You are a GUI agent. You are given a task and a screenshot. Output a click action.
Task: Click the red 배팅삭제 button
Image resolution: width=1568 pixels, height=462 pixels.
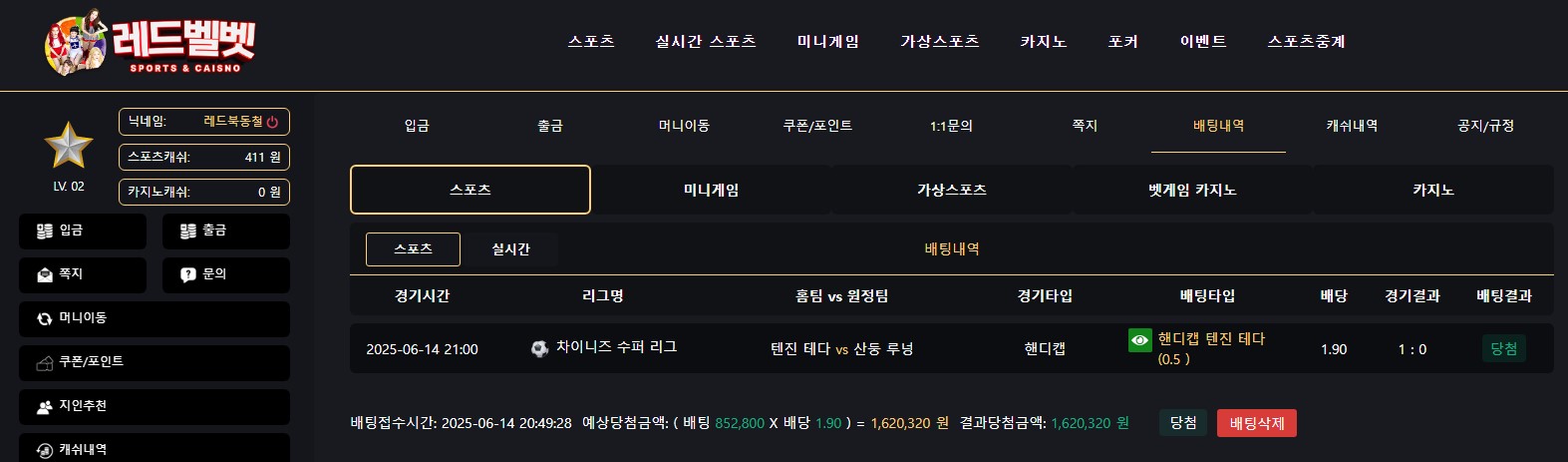click(1257, 423)
